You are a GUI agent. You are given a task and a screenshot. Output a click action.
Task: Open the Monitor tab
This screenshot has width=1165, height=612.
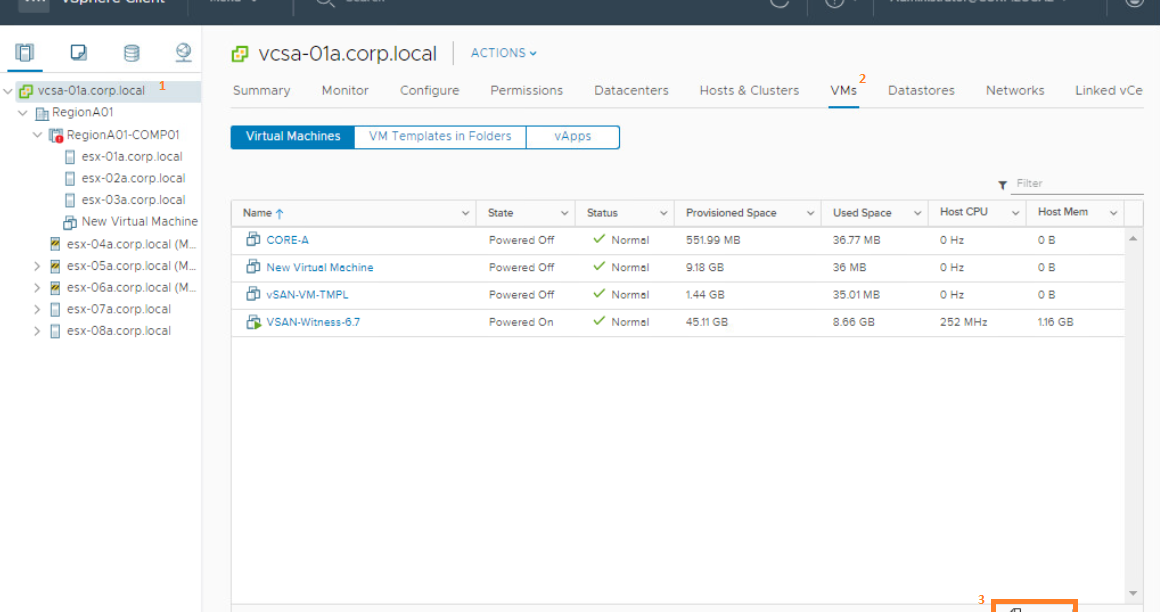coord(344,90)
